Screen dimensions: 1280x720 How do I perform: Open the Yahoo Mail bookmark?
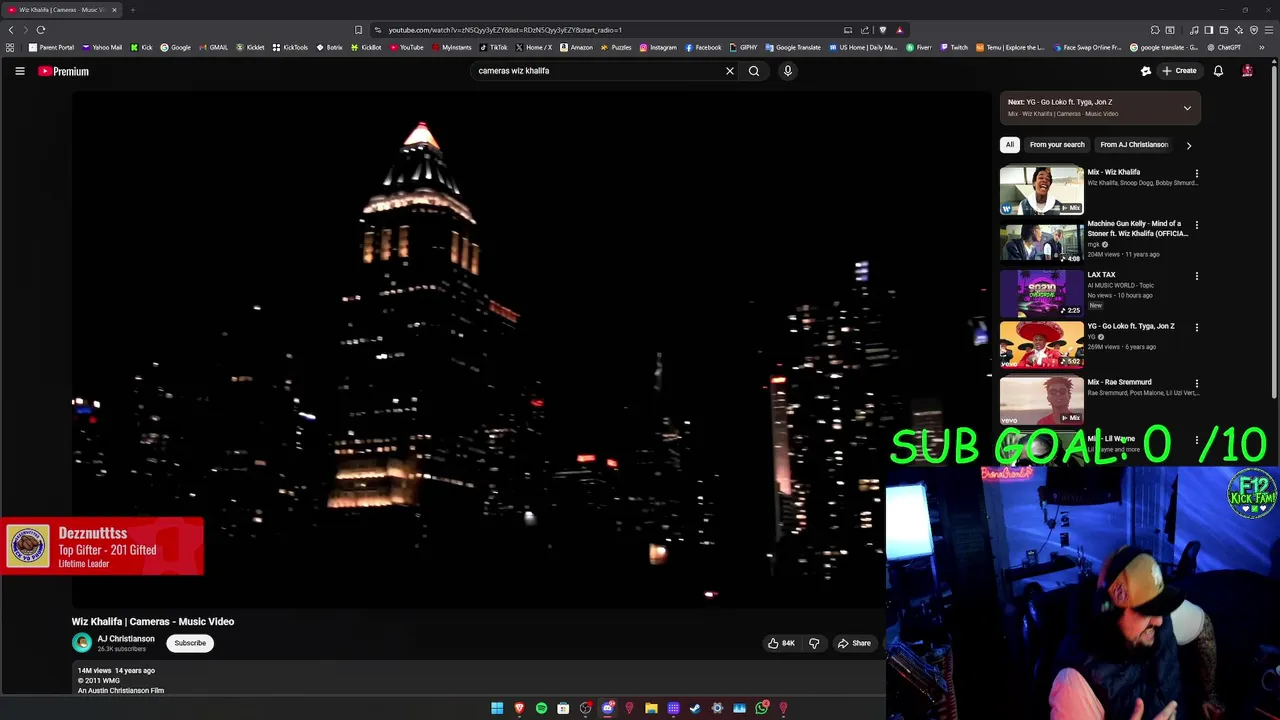(102, 47)
